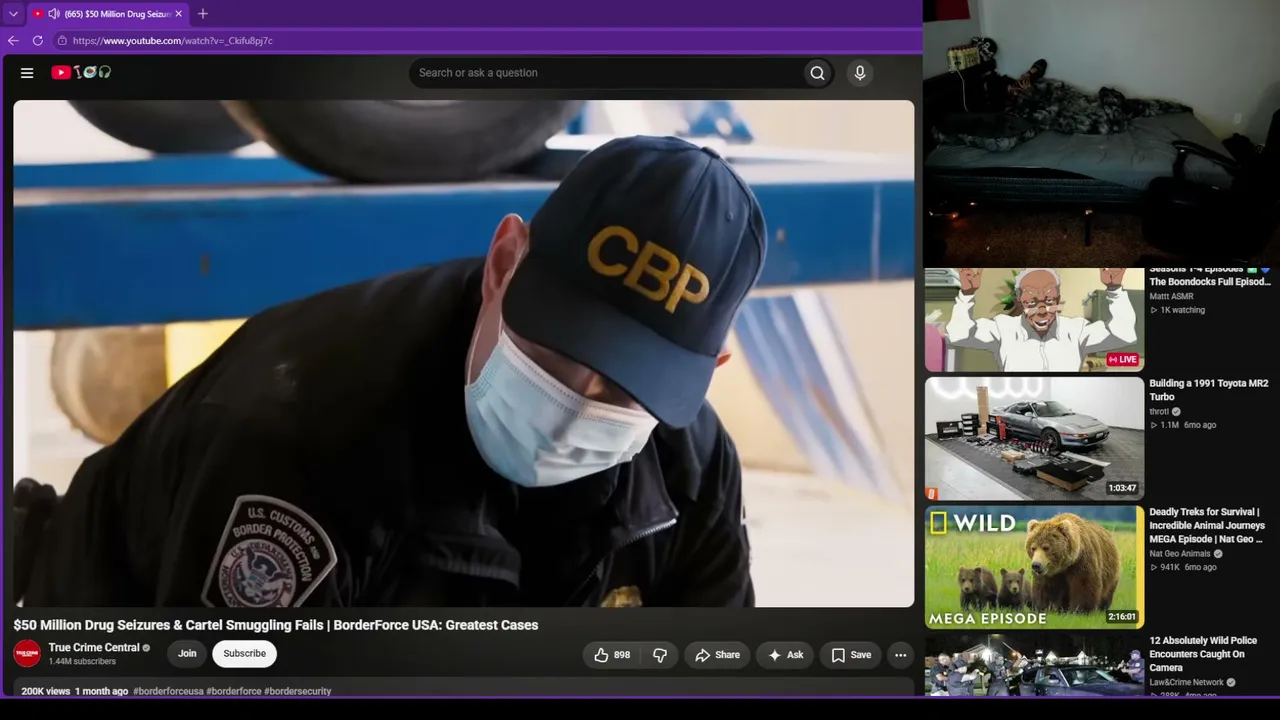1280x720 pixels.
Task: Visit the Law&Crime Network channel
Action: (x=1187, y=683)
